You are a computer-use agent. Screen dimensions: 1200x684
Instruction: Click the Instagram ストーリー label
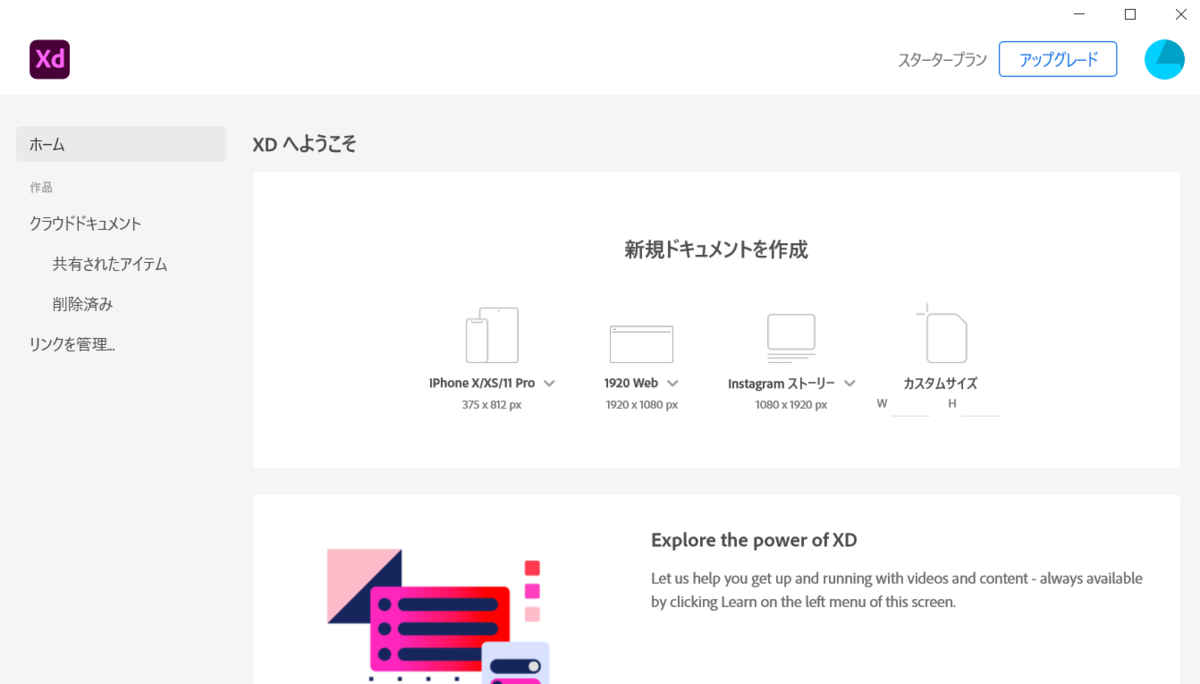pos(781,383)
